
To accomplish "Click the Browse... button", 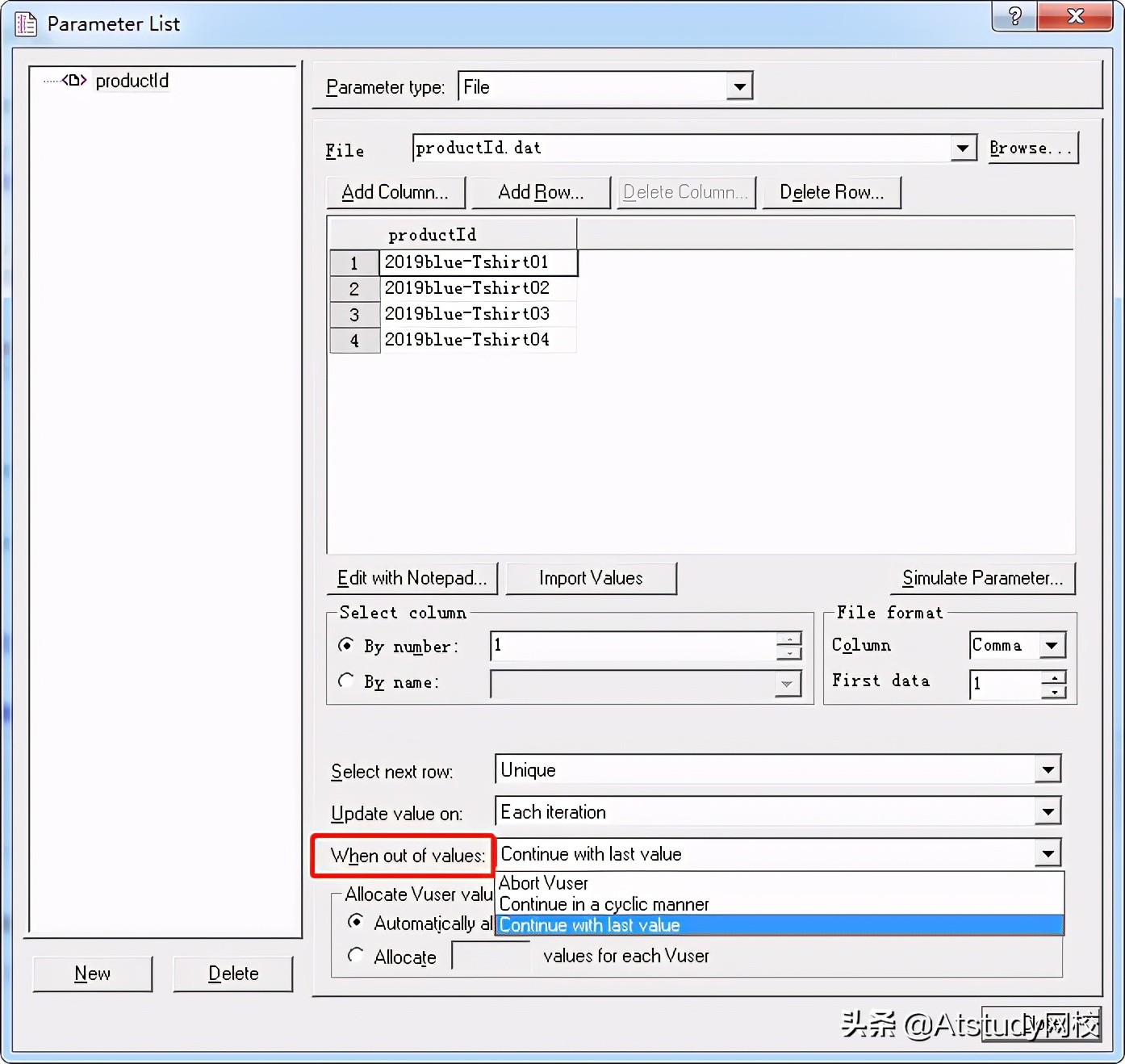I will pos(1033,149).
